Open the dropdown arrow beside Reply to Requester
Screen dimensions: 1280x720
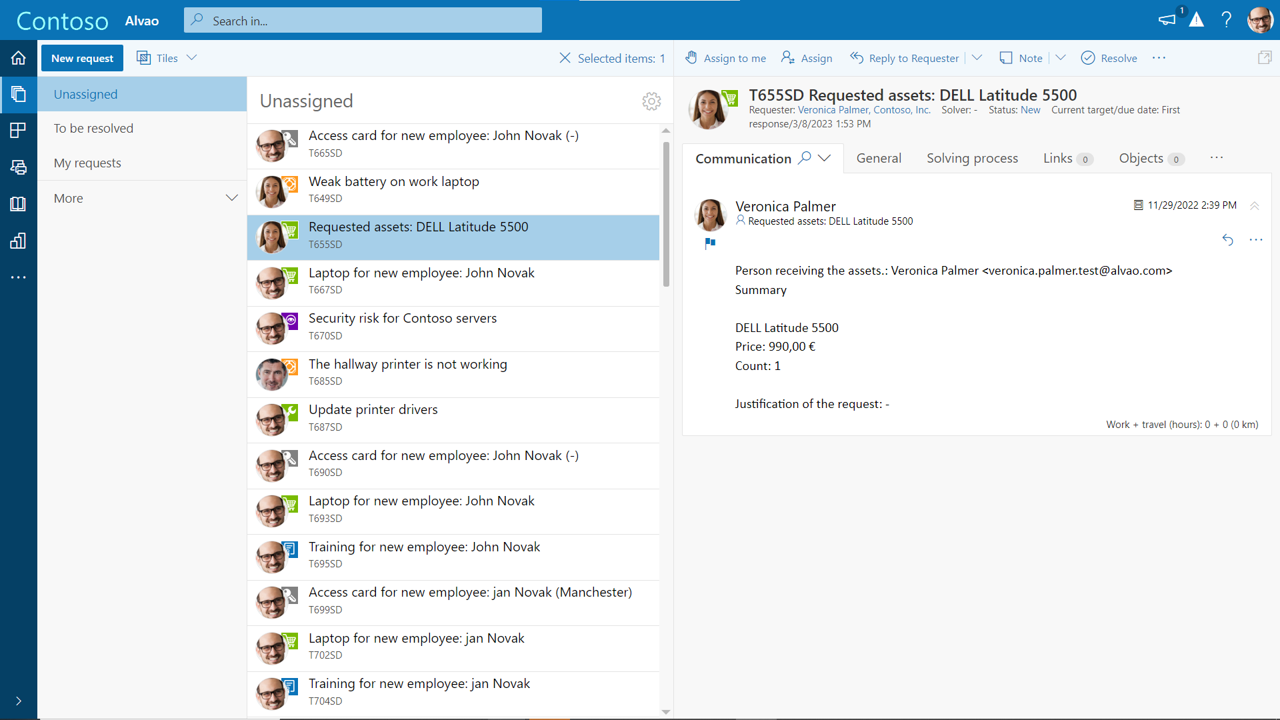click(977, 58)
